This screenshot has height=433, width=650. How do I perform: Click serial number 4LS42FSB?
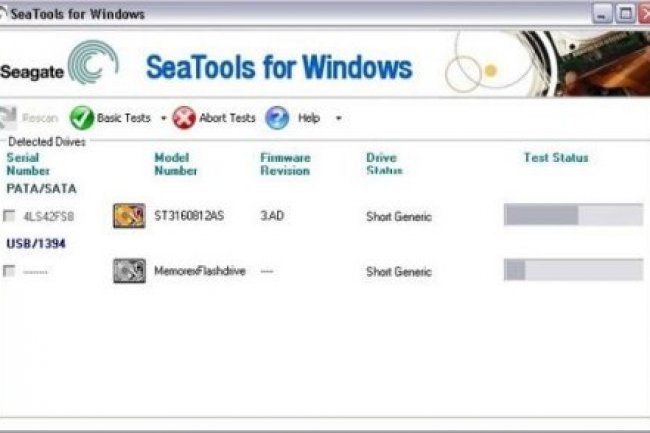49,216
